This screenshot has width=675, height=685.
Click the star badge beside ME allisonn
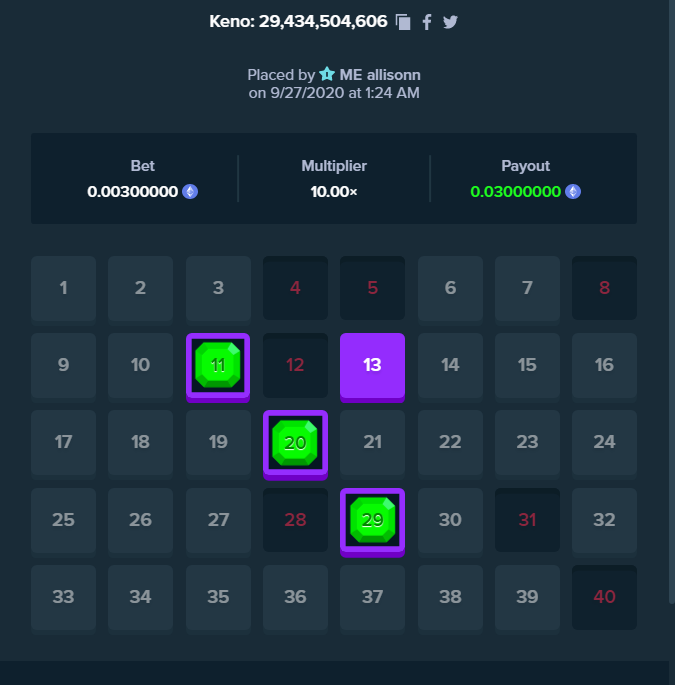(327, 74)
